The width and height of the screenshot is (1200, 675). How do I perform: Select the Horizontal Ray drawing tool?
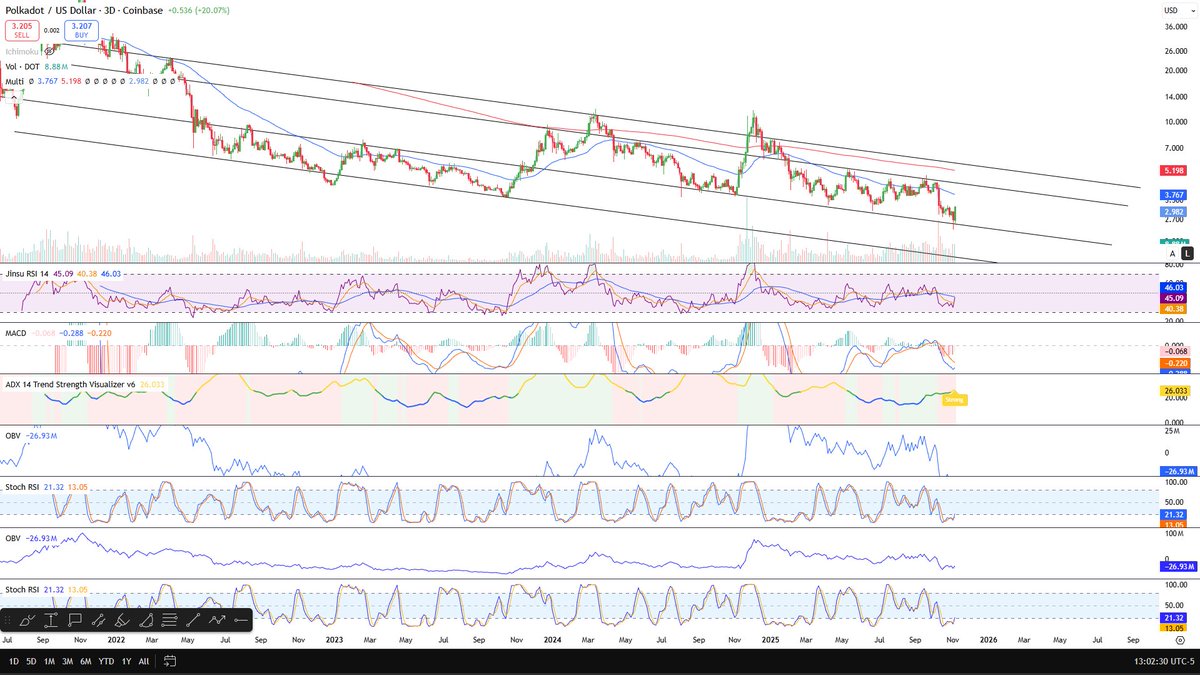(241, 620)
